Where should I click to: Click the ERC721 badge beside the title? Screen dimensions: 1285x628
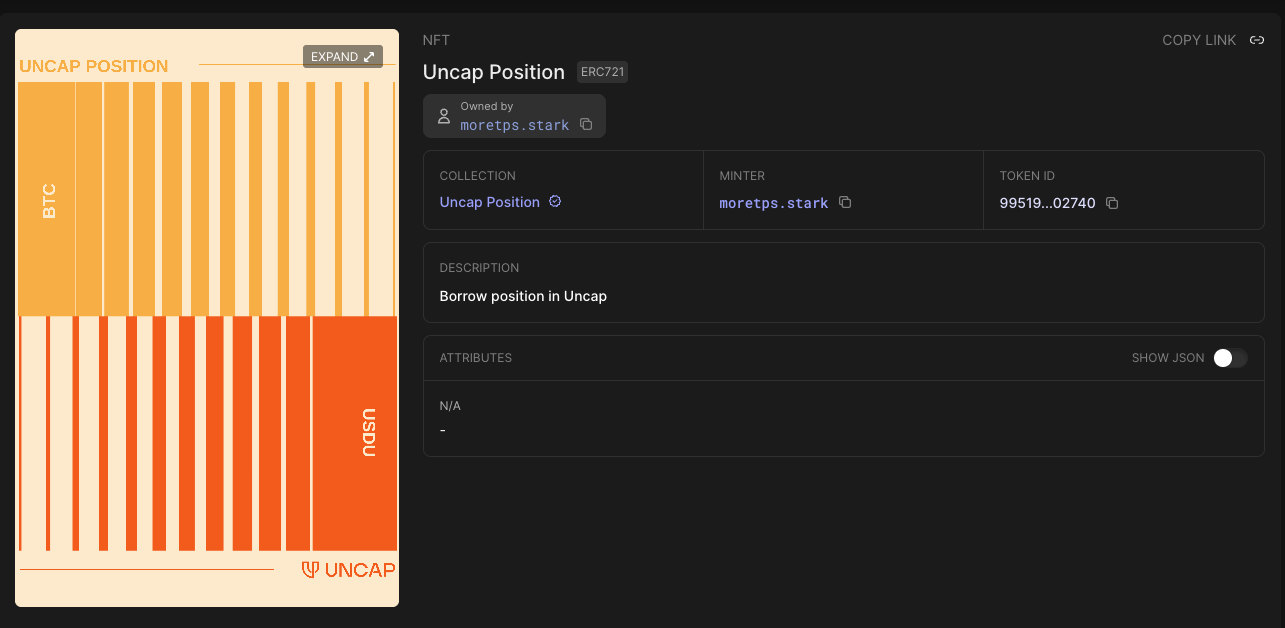(x=602, y=71)
